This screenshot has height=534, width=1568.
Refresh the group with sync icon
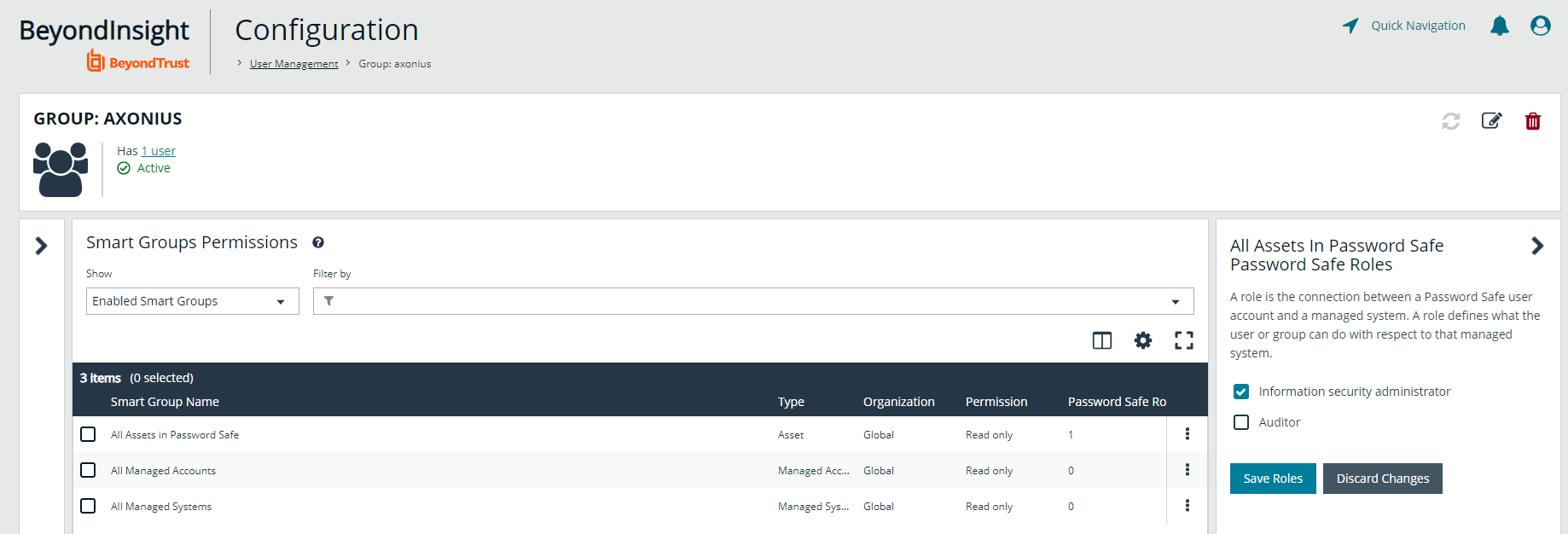tap(1451, 121)
